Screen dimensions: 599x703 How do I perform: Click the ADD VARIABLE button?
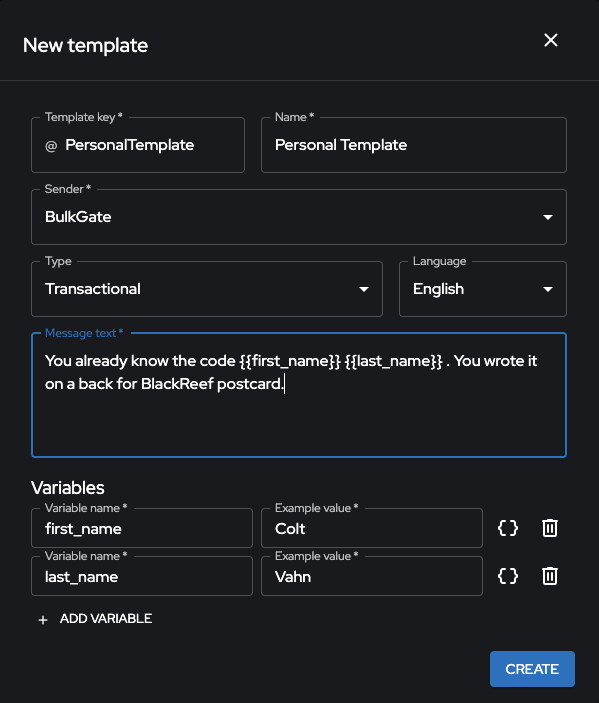[95, 619]
